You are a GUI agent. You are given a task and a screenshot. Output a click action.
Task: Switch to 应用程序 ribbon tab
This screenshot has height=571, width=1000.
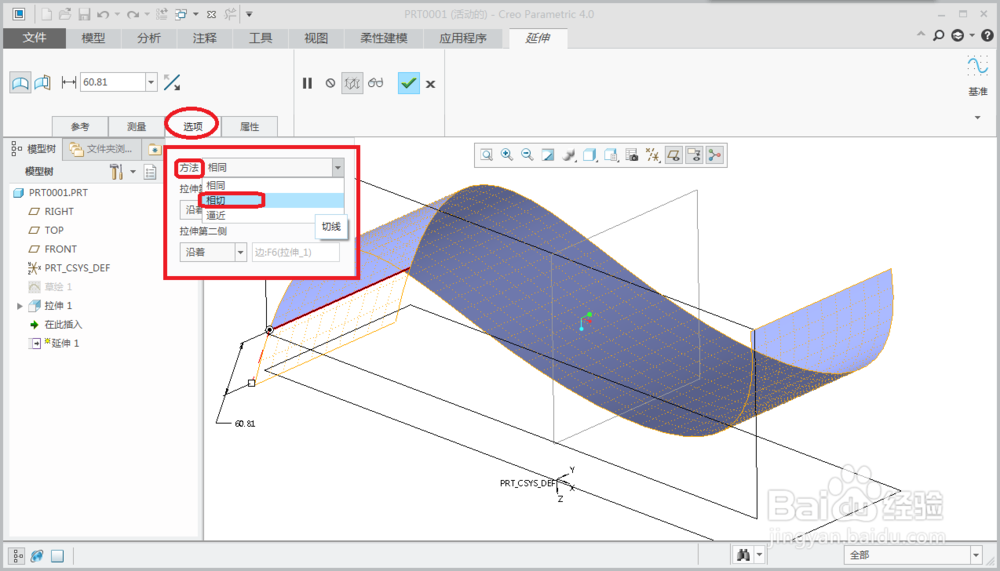click(x=463, y=38)
